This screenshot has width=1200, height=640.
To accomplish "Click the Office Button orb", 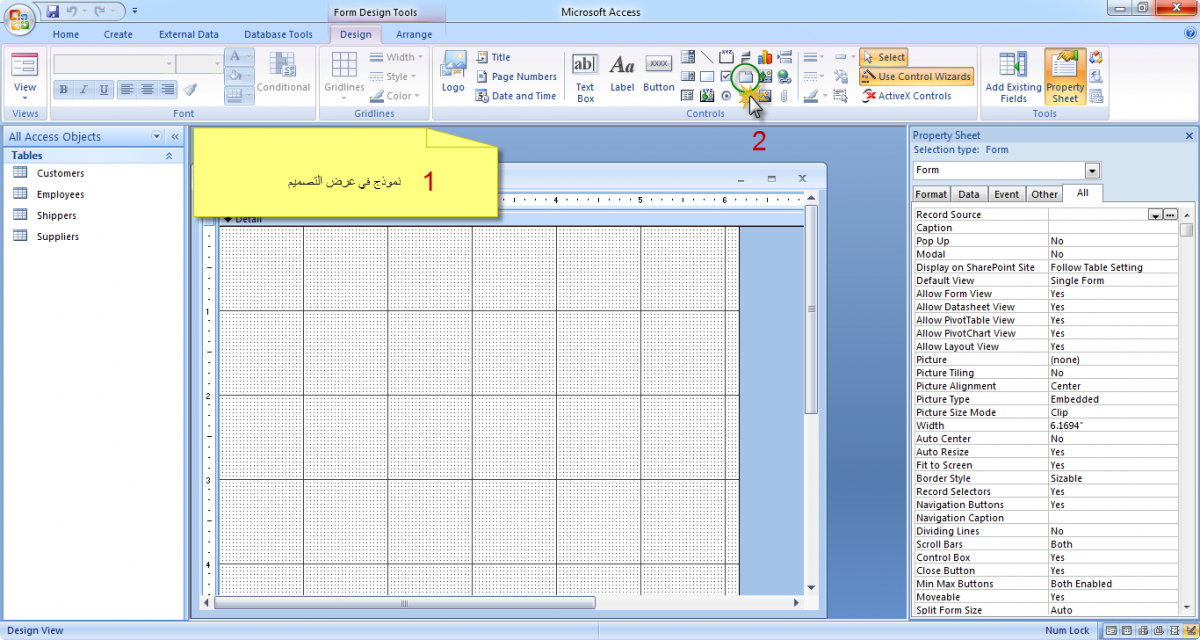I will tap(21, 18).
